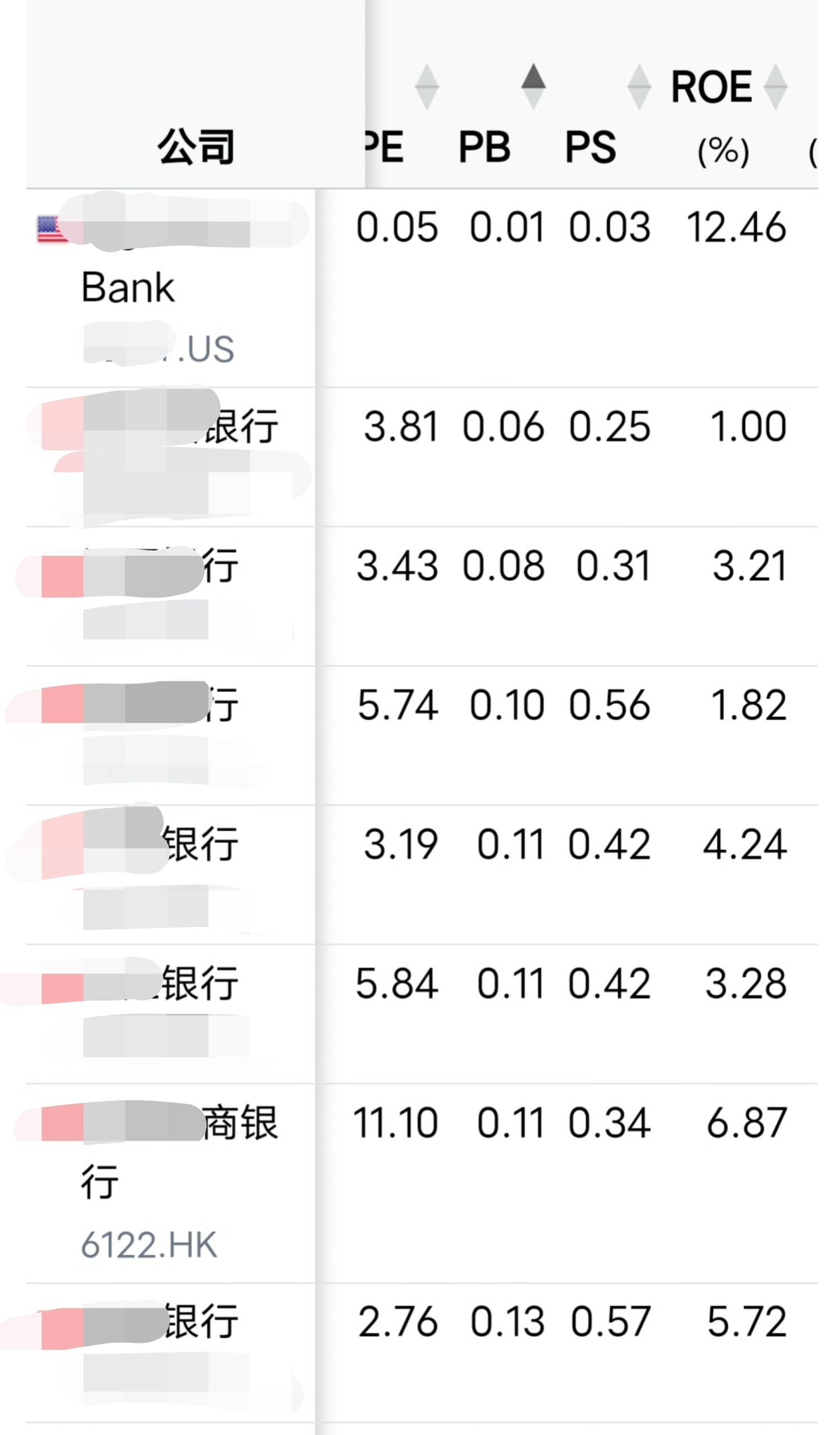Click the ROE value 12.46
This screenshot has width=840, height=1435.
point(737,227)
